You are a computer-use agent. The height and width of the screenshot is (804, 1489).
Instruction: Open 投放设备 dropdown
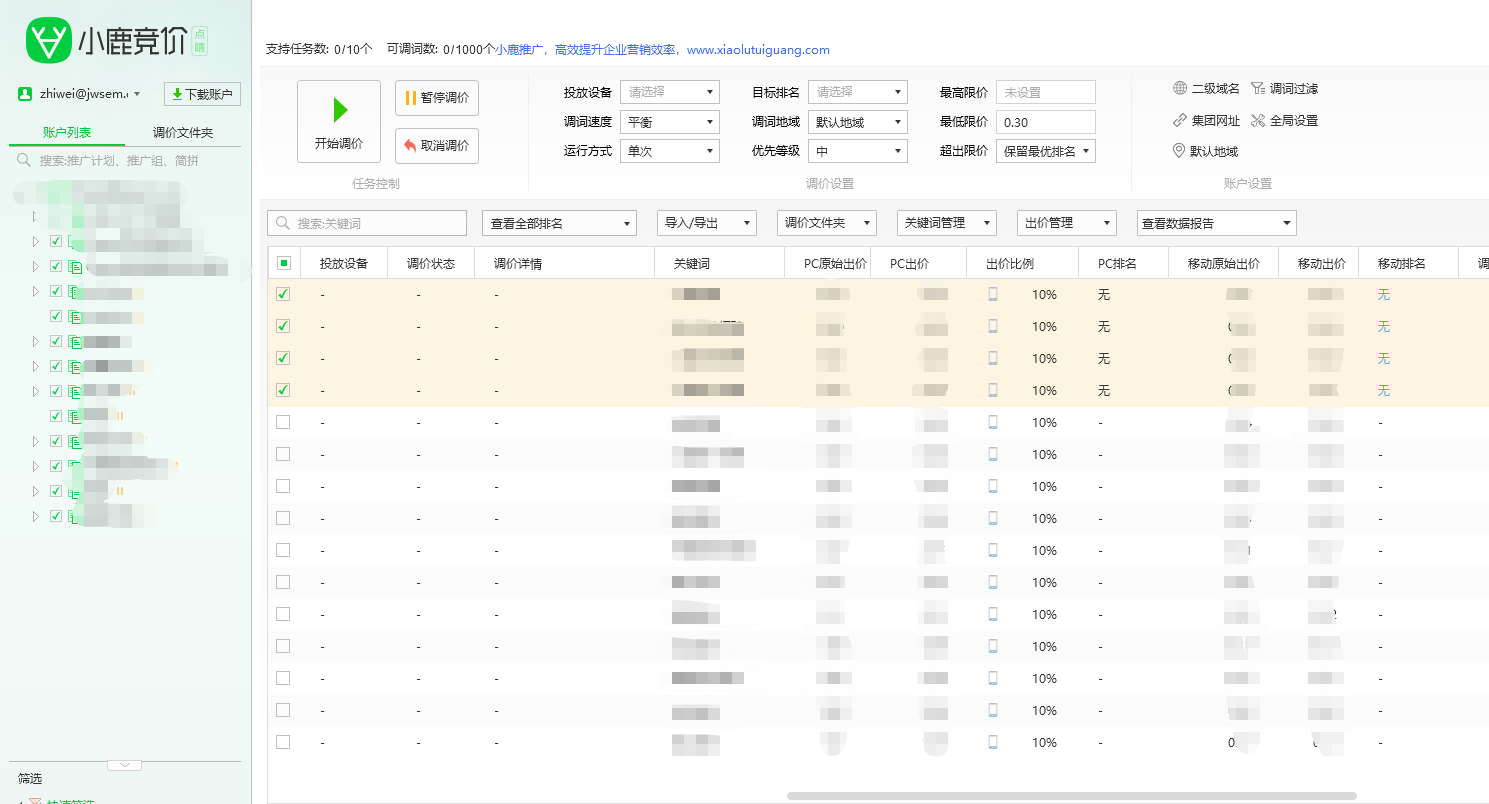670,92
